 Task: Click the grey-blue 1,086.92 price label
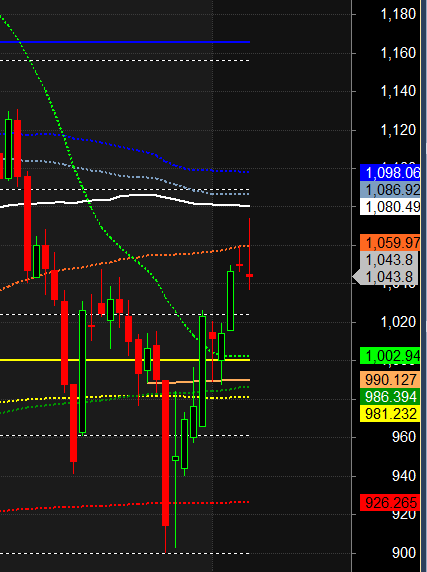390,190
